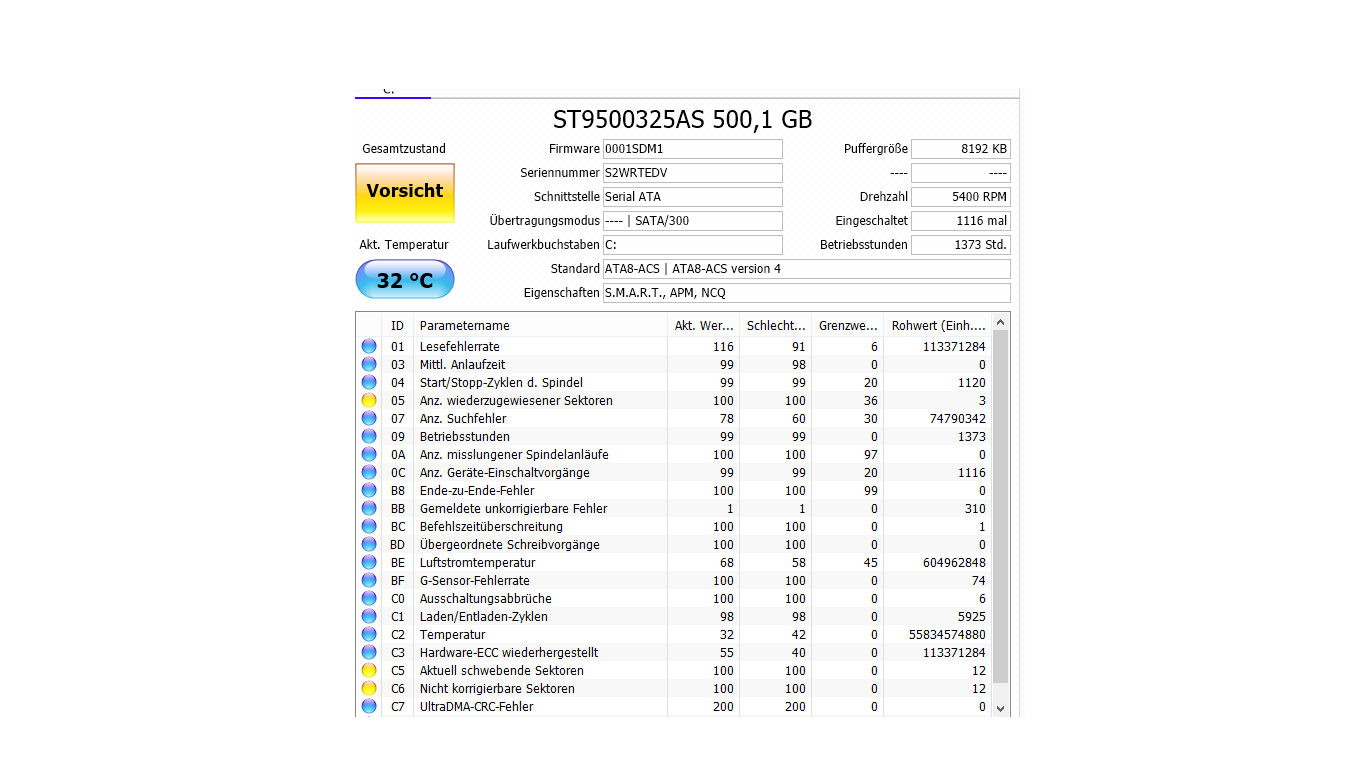Image resolution: width=1366 pixels, height=768 pixels.
Task: Click the Seriennummer field S2WRTEDV
Action: coord(692,173)
